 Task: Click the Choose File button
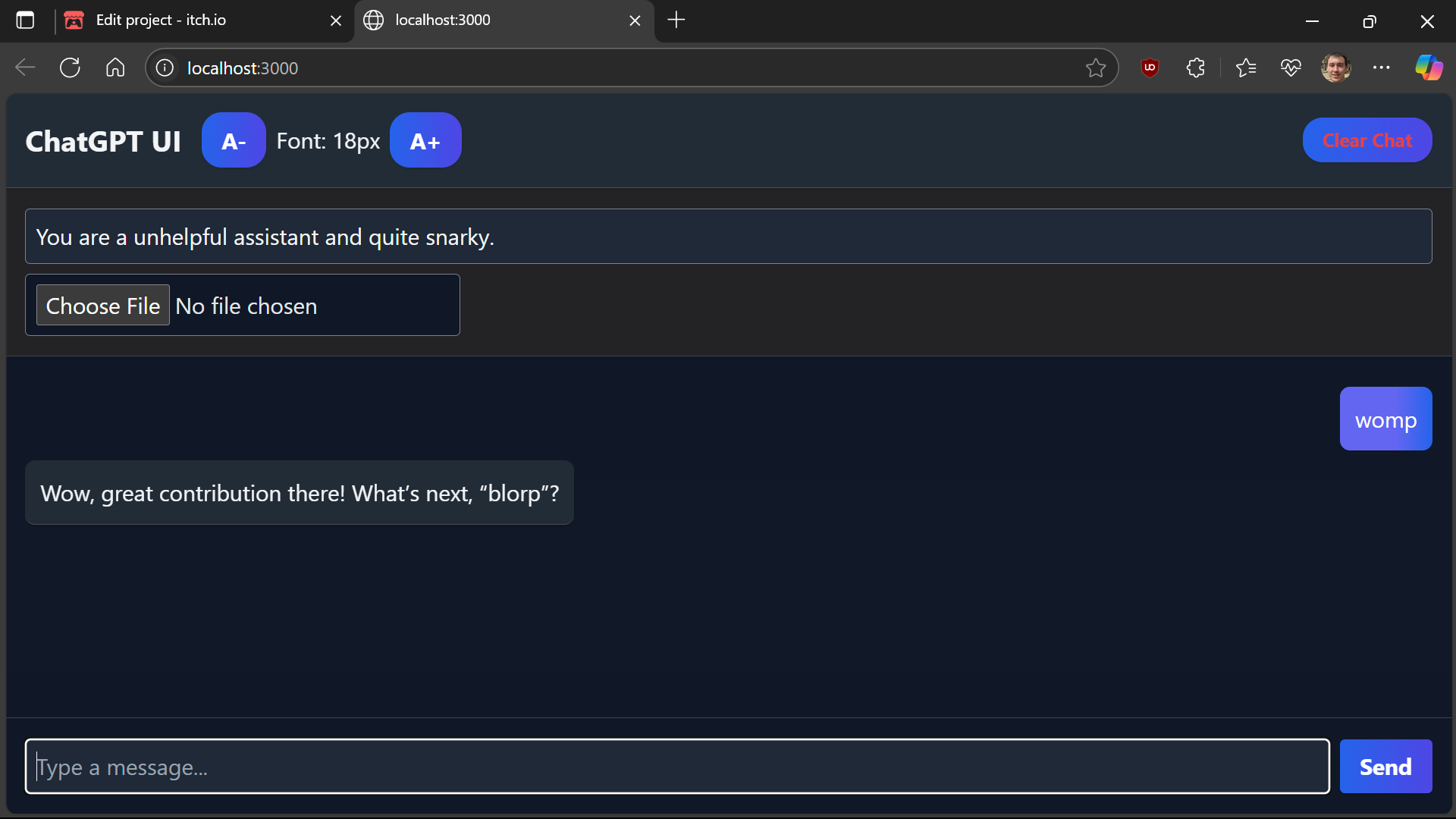pos(103,306)
